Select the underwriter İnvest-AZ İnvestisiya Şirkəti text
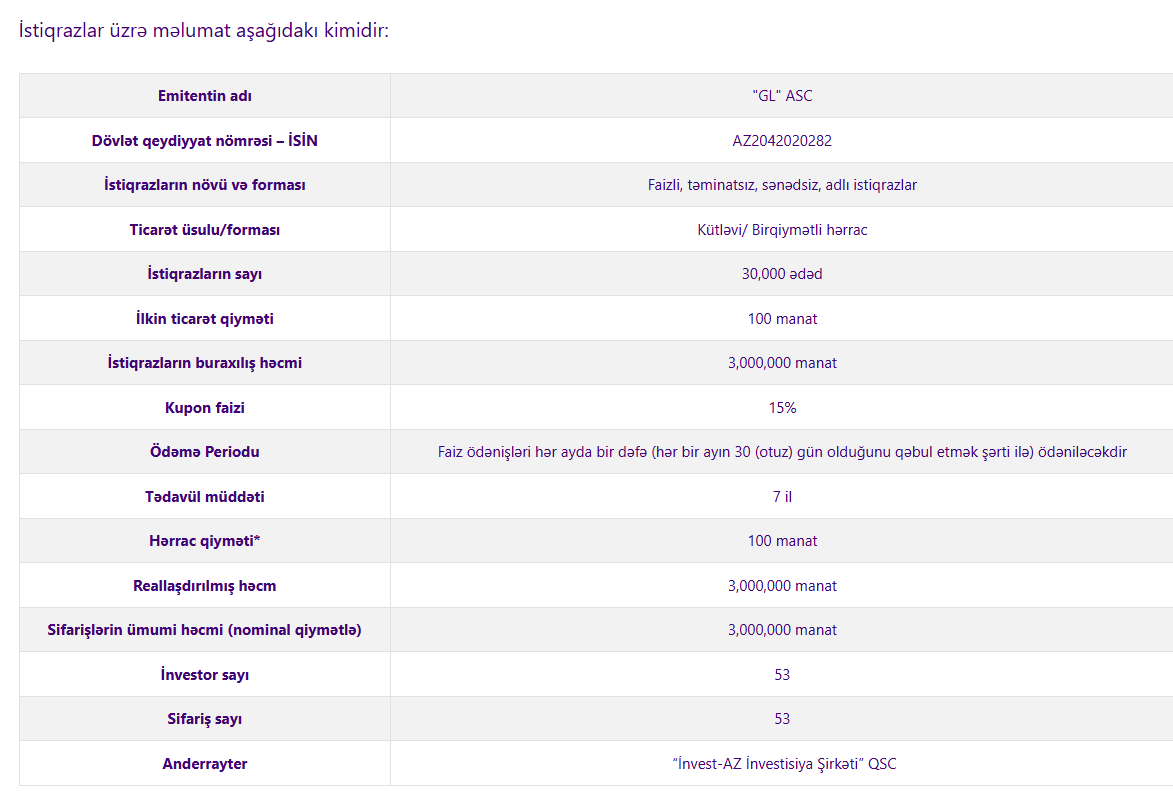Image resolution: width=1173 pixels, height=804 pixels. [x=784, y=764]
